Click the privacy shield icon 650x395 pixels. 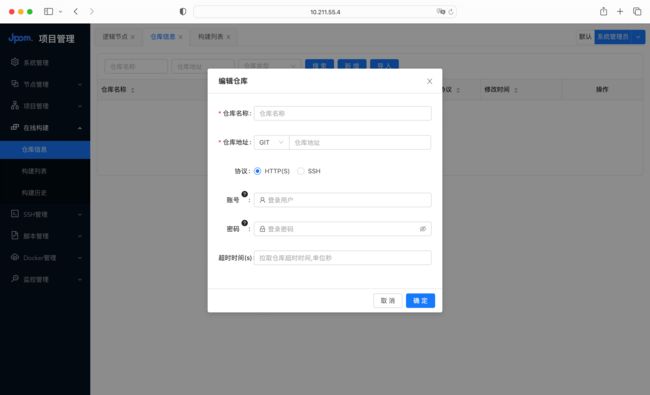pyautogui.click(x=183, y=12)
